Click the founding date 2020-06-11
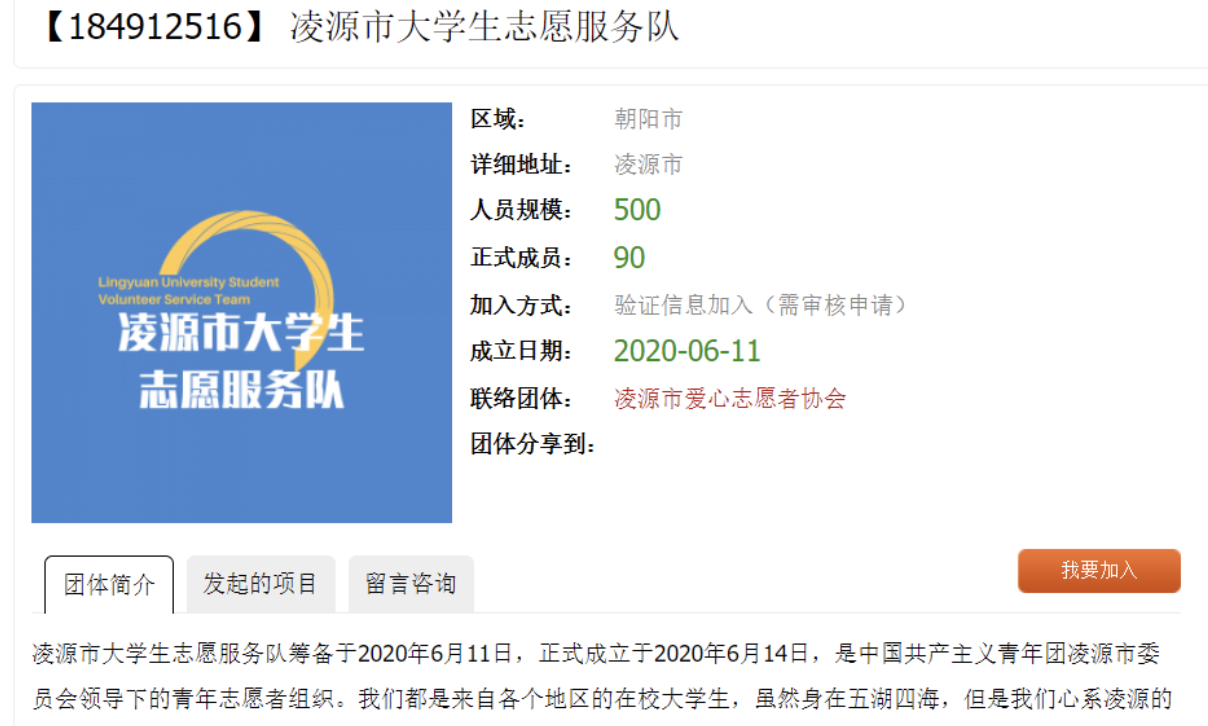Viewport: 1208px width, 726px height. pos(687,351)
